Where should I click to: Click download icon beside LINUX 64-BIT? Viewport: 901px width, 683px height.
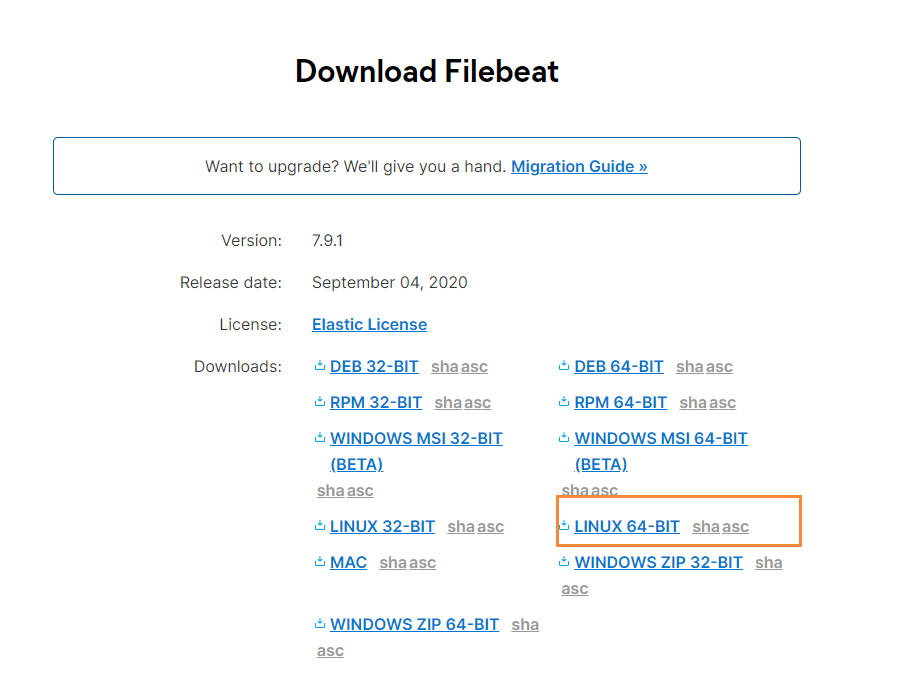click(564, 526)
